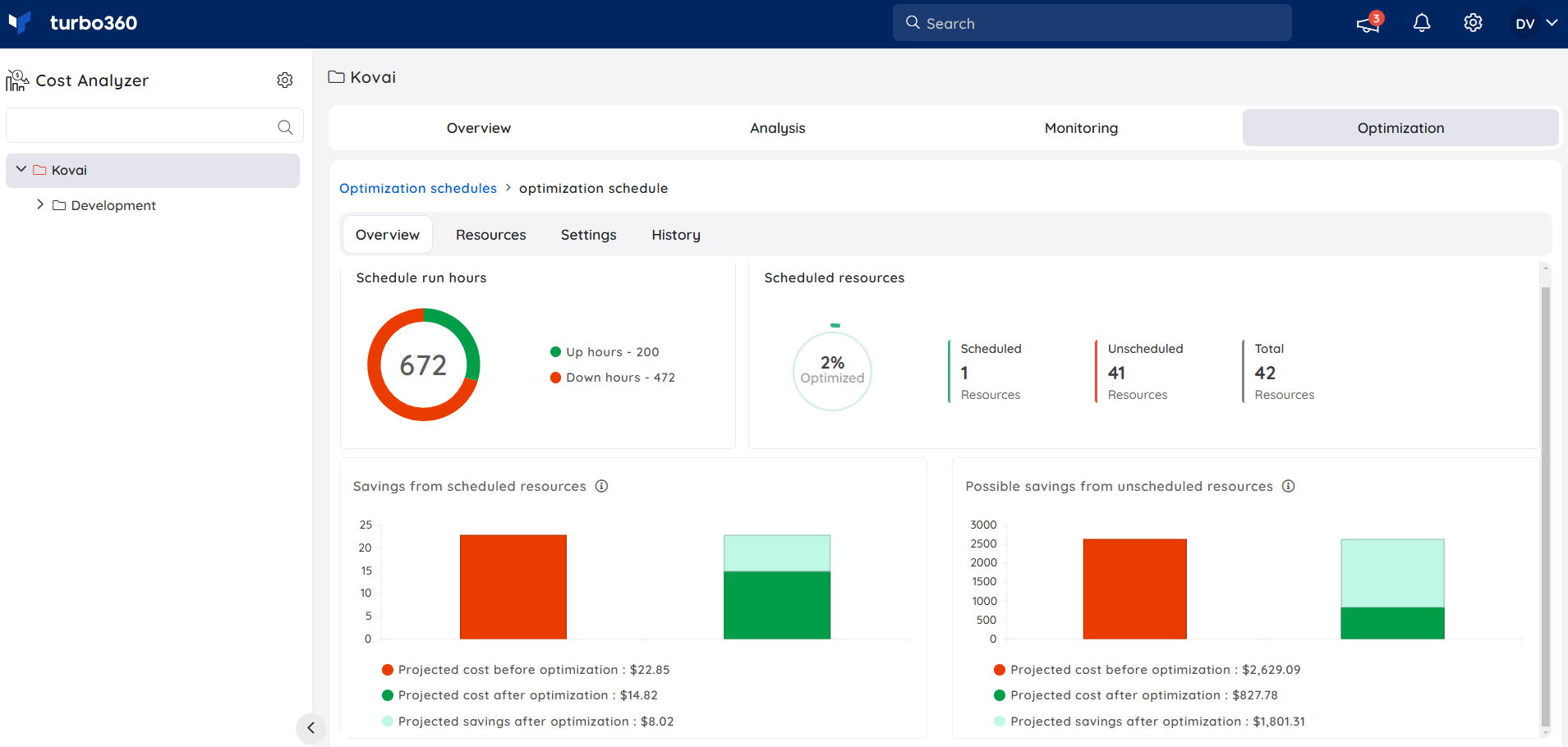This screenshot has width=1568, height=747.
Task: Click the Up hours - 200 legend
Action: point(605,352)
